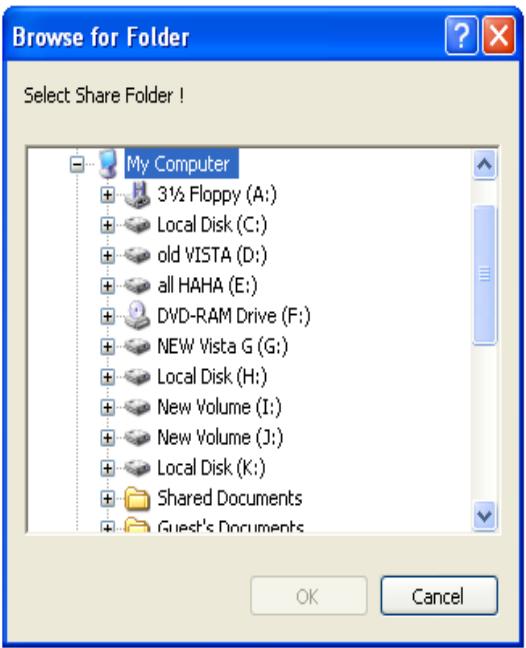Click the scrollbar up arrow
The width and height of the screenshot is (526, 648).
(x=484, y=164)
